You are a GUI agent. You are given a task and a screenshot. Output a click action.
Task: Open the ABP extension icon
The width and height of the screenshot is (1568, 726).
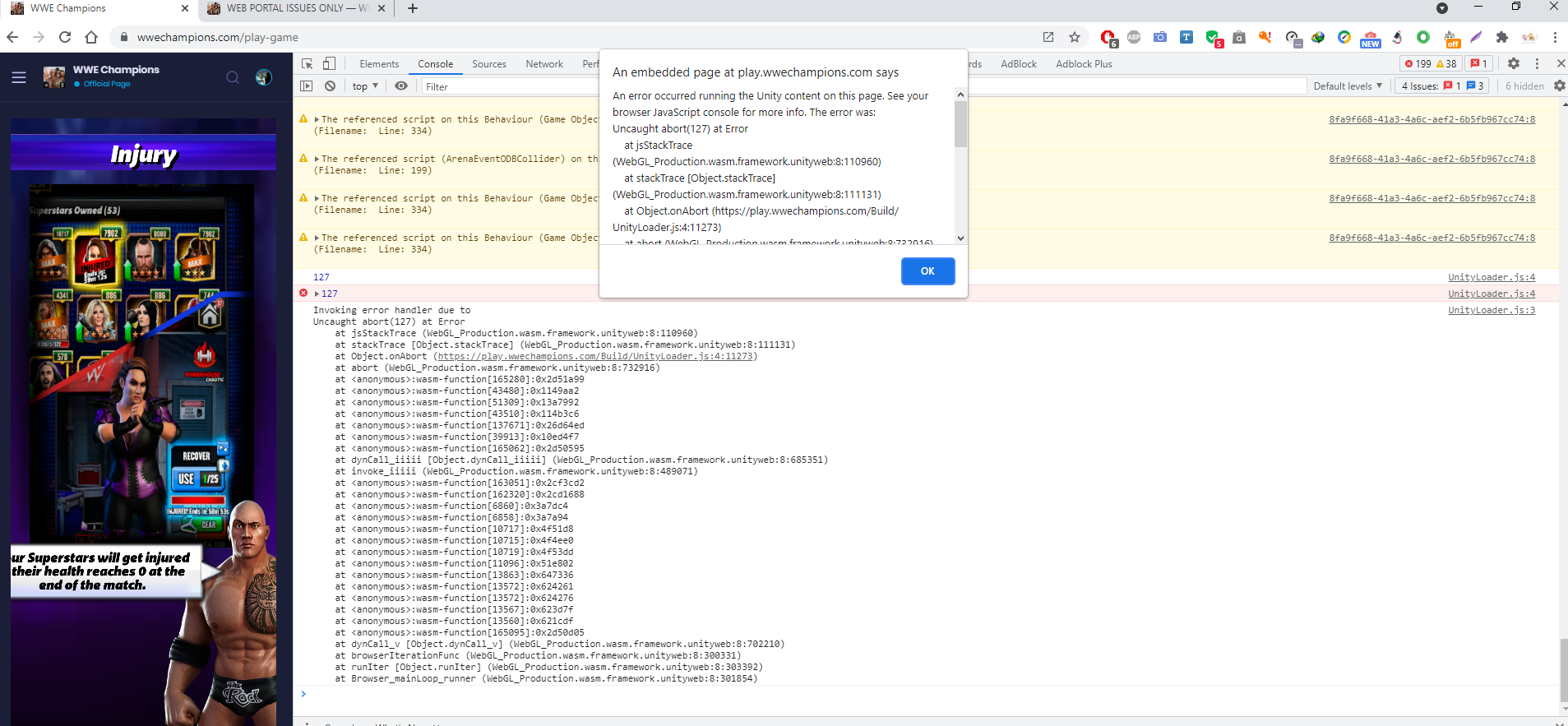(x=1134, y=37)
